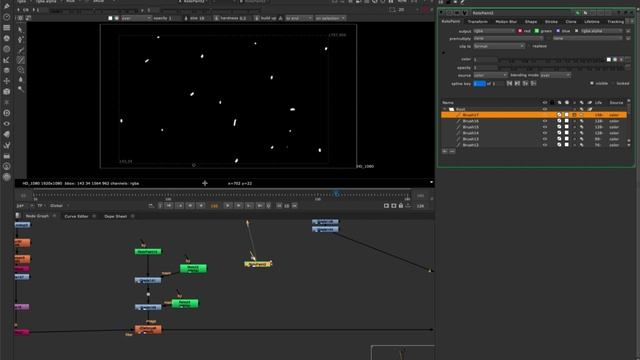
Task: Choose the Add Points tool in viewer toolbar
Action: [x=20, y=40]
